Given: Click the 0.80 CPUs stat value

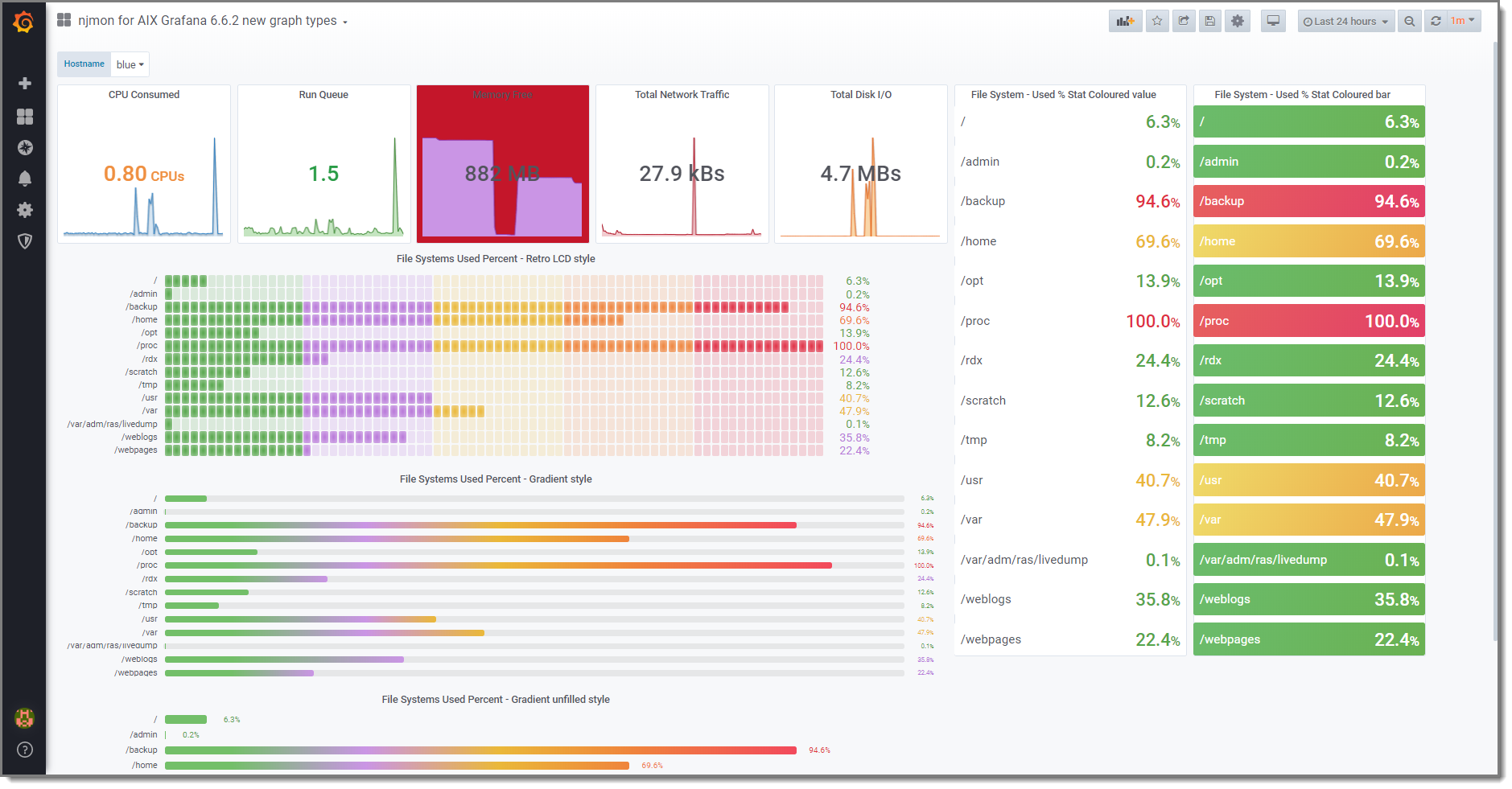Looking at the screenshot, I should coord(144,174).
